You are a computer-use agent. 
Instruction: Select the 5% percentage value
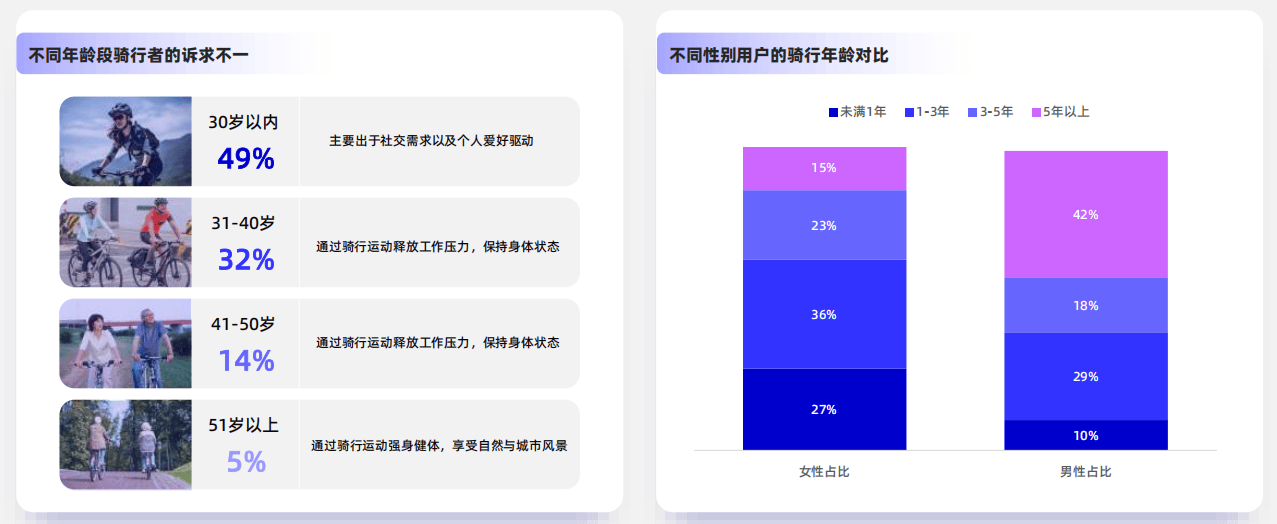pos(245,462)
